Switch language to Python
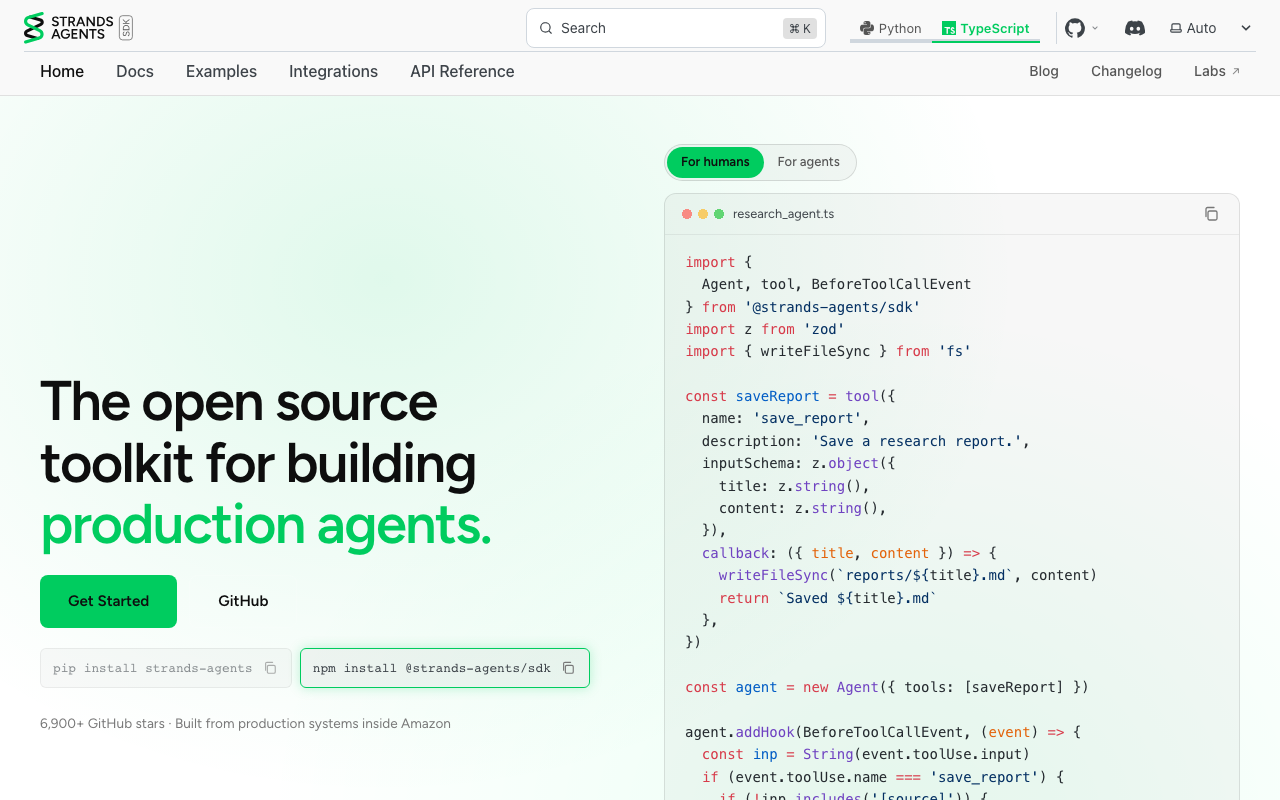The image size is (1280, 800). pos(891,28)
